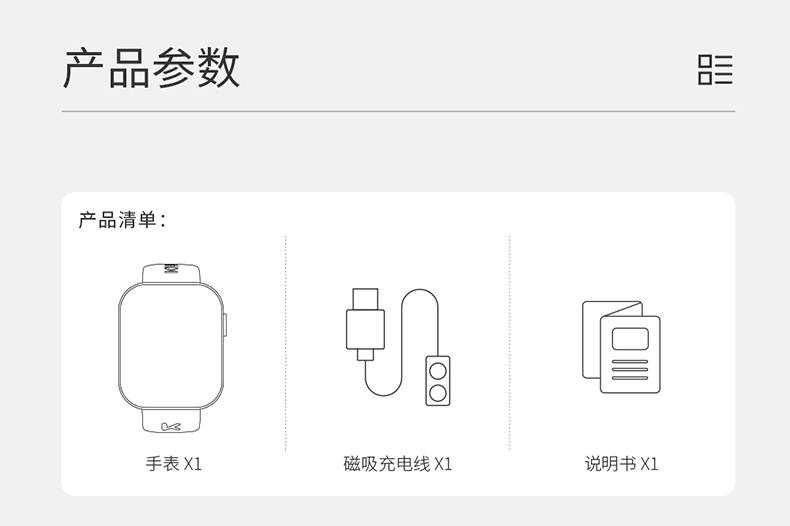Click the magnetic charging cable illustration
The width and height of the screenshot is (790, 526).
tap(398, 347)
